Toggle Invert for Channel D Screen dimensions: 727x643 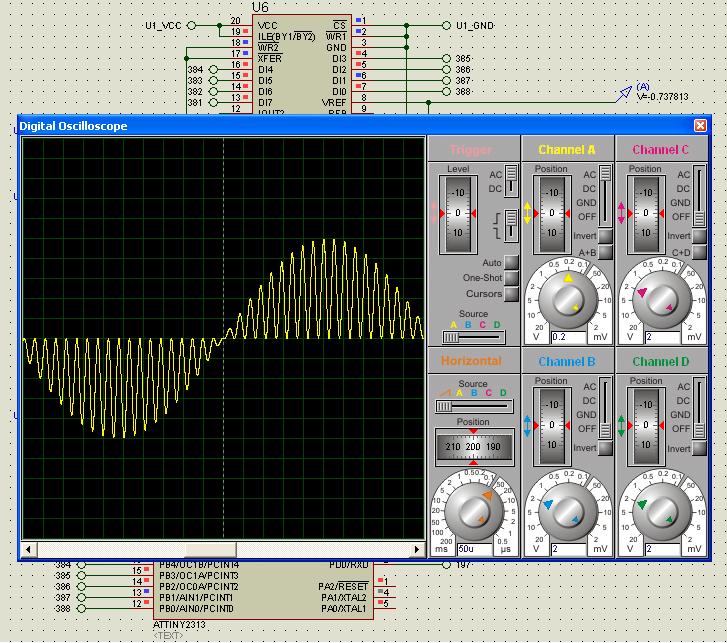pyautogui.click(x=699, y=448)
